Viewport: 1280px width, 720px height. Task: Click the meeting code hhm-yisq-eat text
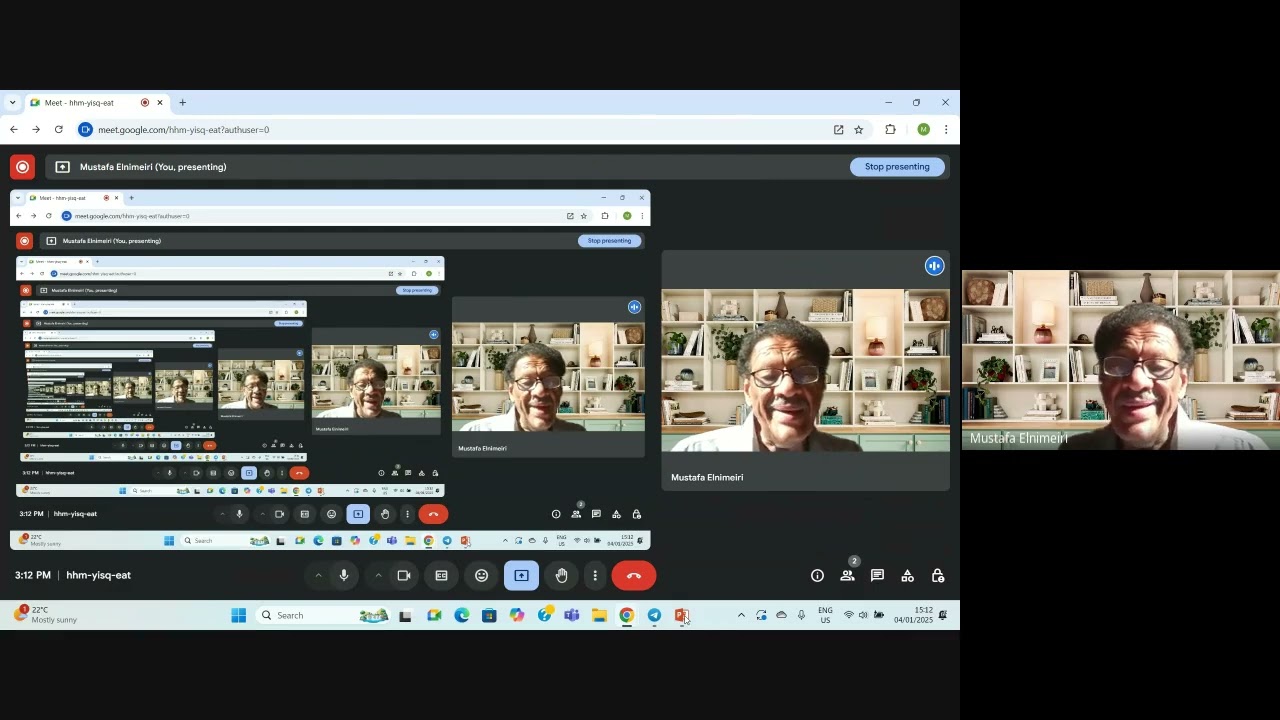click(x=99, y=576)
